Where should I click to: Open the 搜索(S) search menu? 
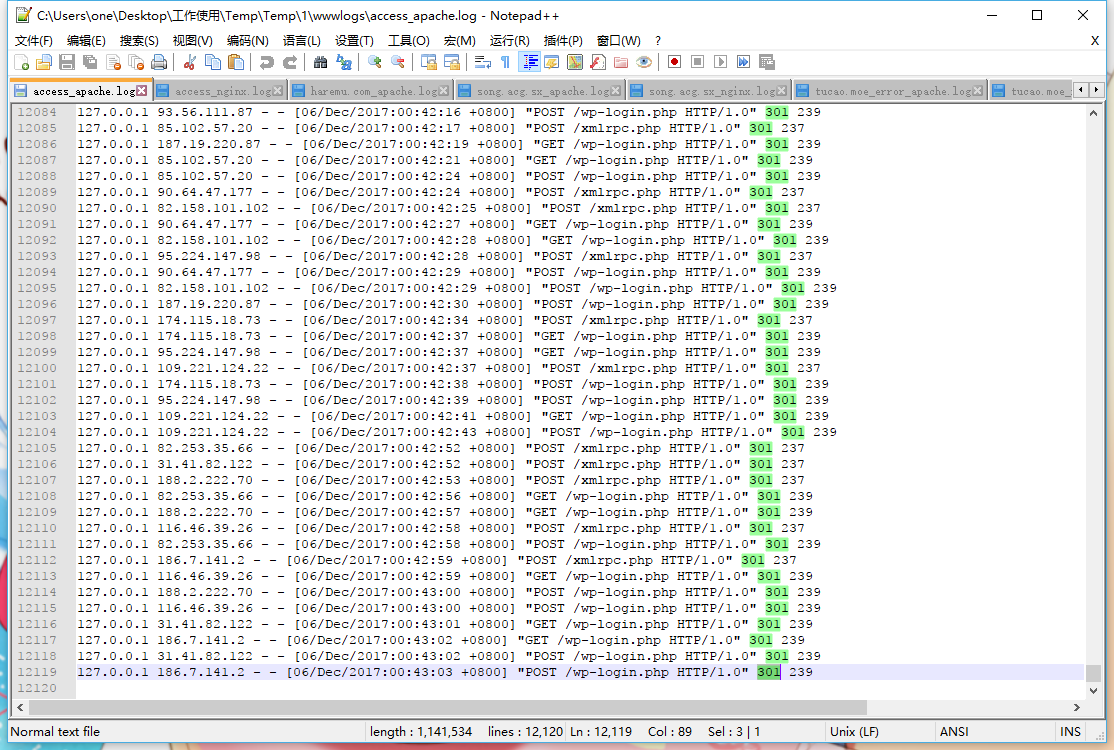coord(139,41)
